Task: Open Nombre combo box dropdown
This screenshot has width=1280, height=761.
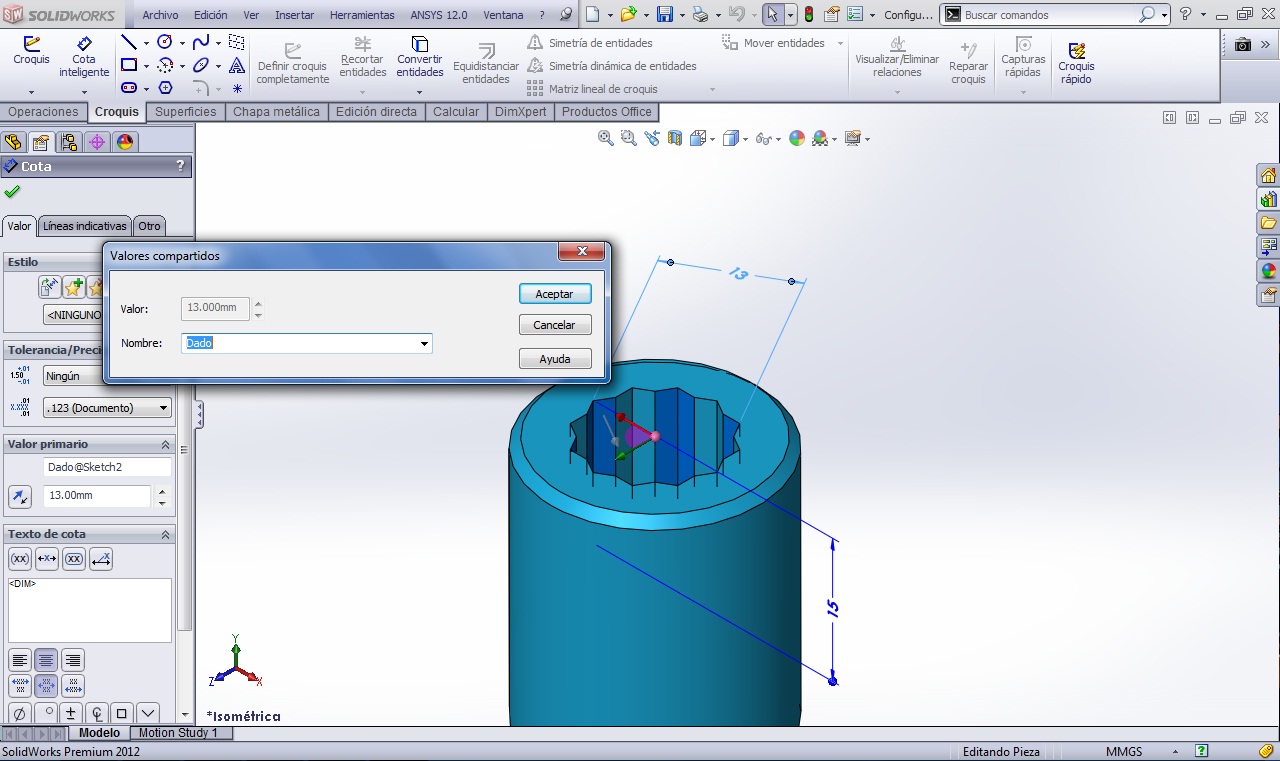Action: [x=424, y=343]
